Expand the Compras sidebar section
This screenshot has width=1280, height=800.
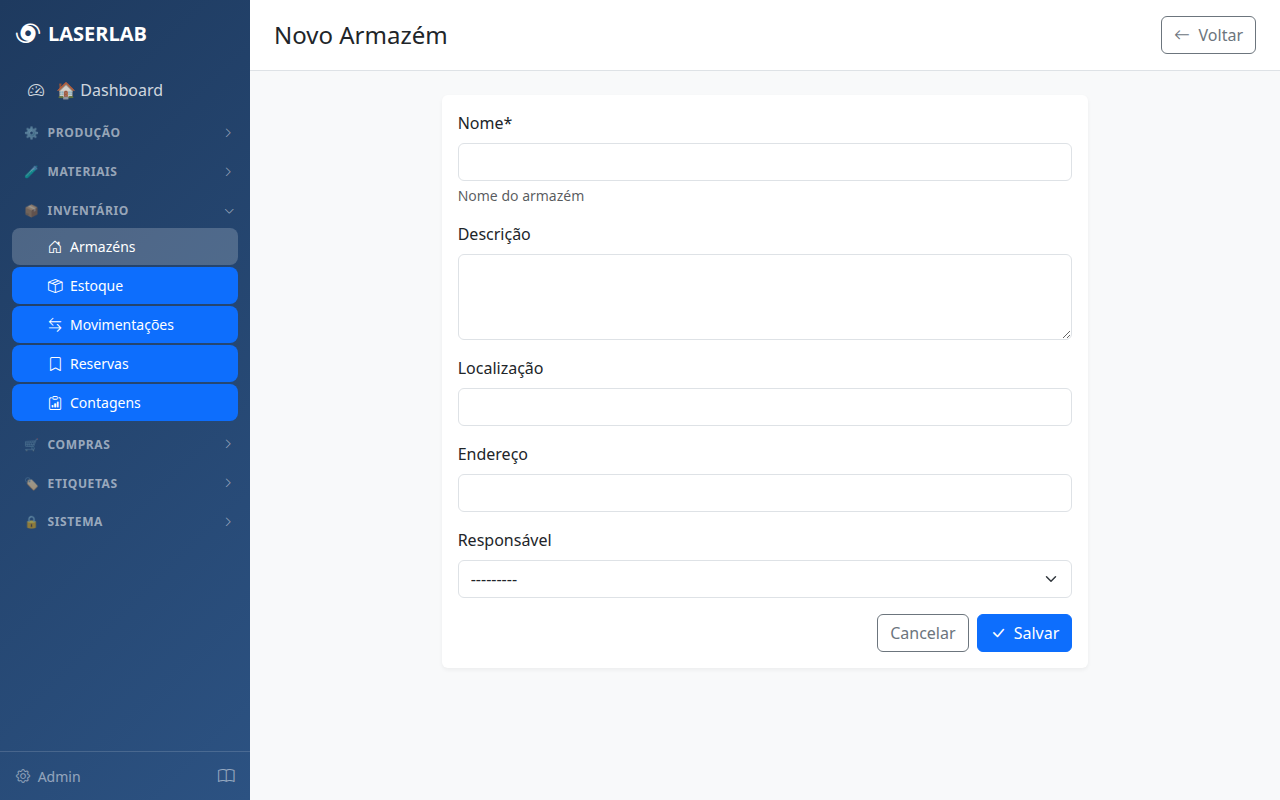tap(125, 444)
